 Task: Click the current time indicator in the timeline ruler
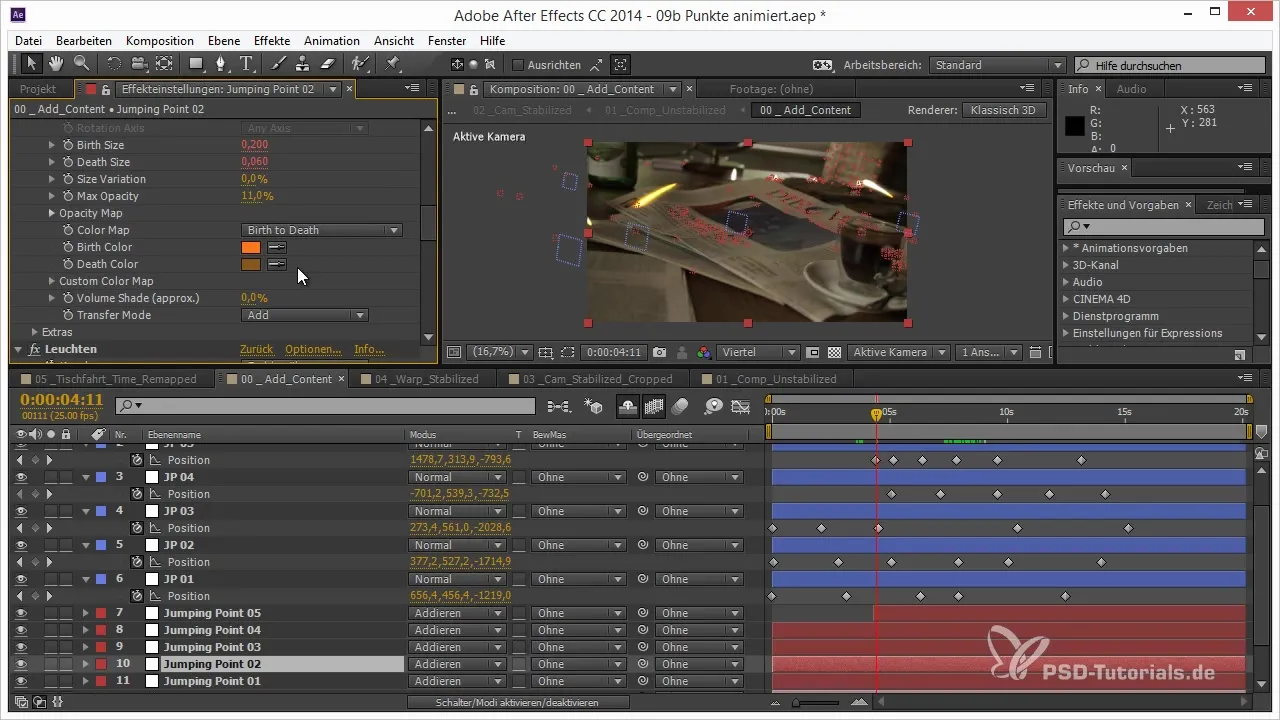point(876,413)
